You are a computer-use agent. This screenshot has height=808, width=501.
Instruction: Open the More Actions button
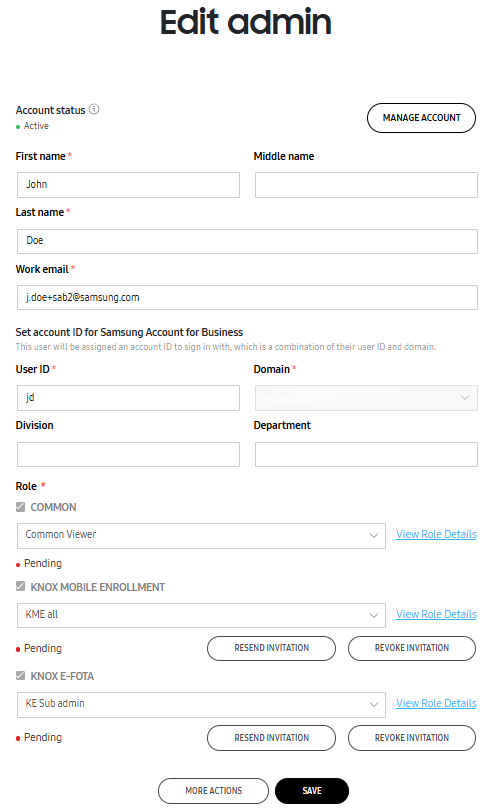click(213, 791)
